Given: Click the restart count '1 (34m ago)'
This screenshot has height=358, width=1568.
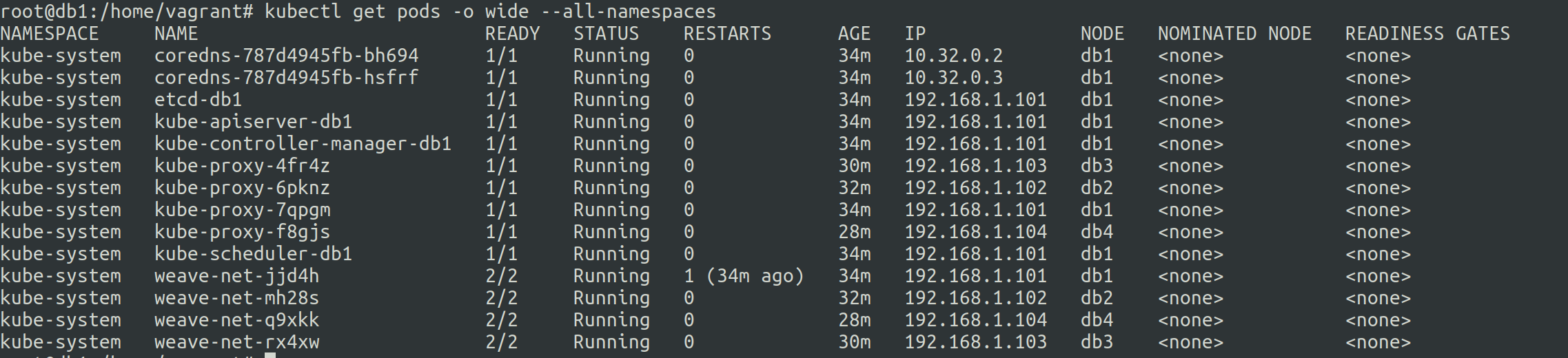Looking at the screenshot, I should point(744,276).
